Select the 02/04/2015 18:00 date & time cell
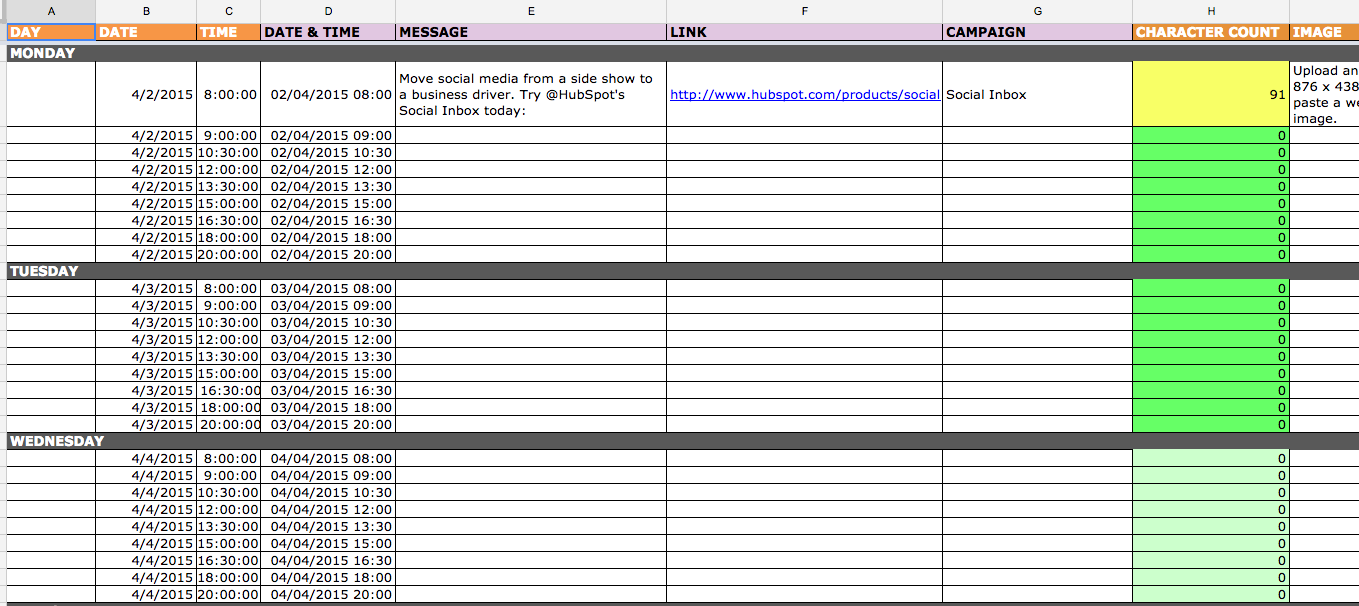1359x606 pixels. [328, 238]
